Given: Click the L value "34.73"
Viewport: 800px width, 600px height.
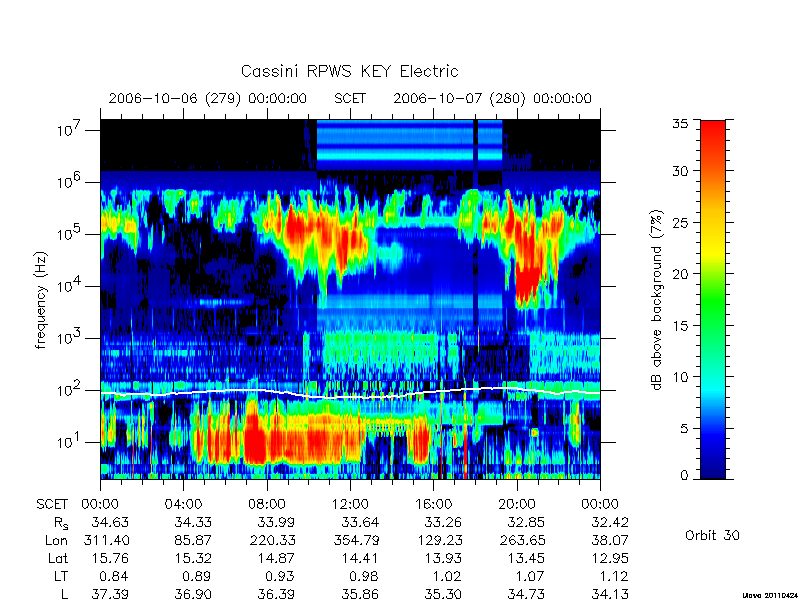Looking at the screenshot, I should [x=527, y=594].
